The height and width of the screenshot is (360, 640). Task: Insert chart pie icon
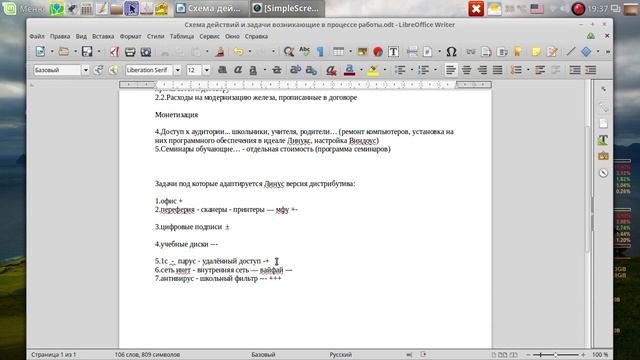point(378,51)
